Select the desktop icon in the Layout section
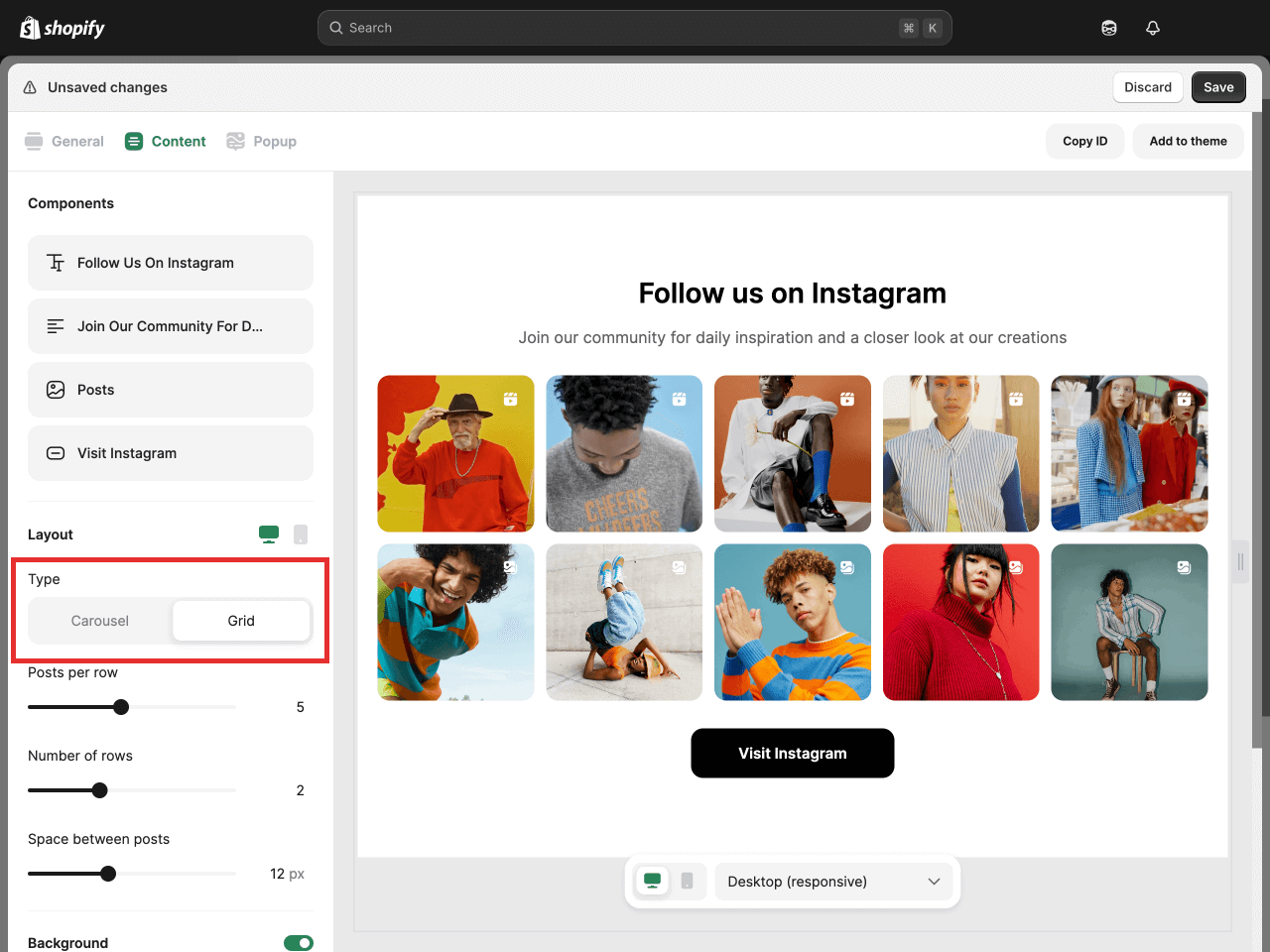1270x952 pixels. pos(268,534)
